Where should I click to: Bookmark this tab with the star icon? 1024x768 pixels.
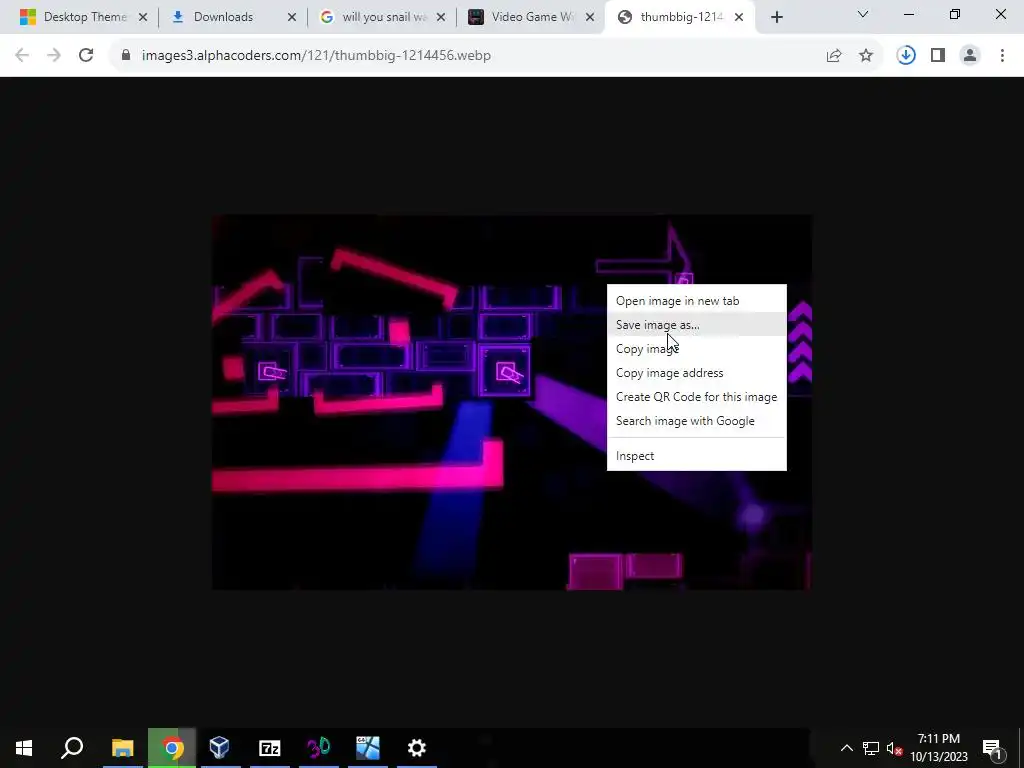[866, 56]
